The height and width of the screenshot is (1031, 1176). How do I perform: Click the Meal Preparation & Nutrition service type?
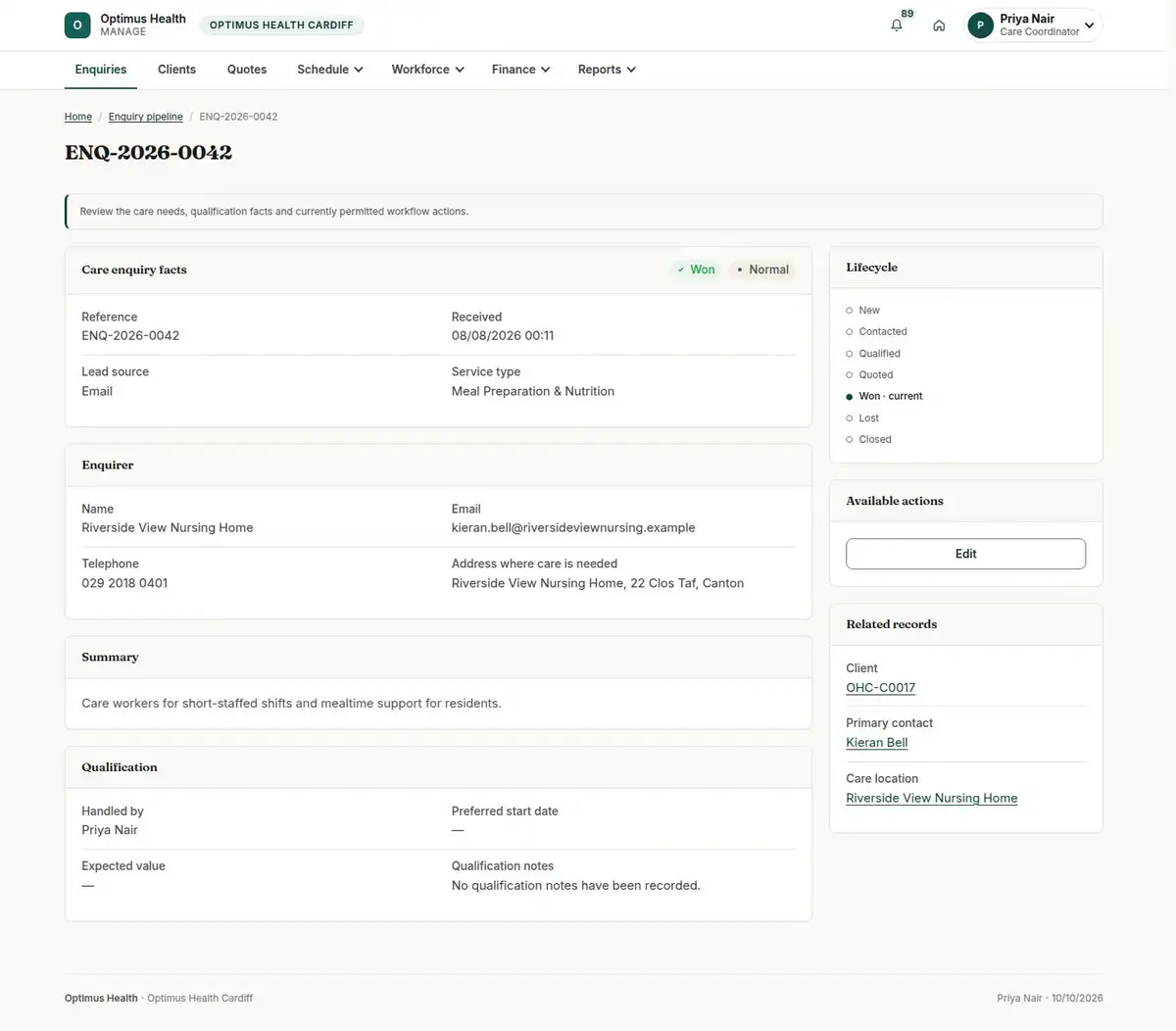coord(533,391)
